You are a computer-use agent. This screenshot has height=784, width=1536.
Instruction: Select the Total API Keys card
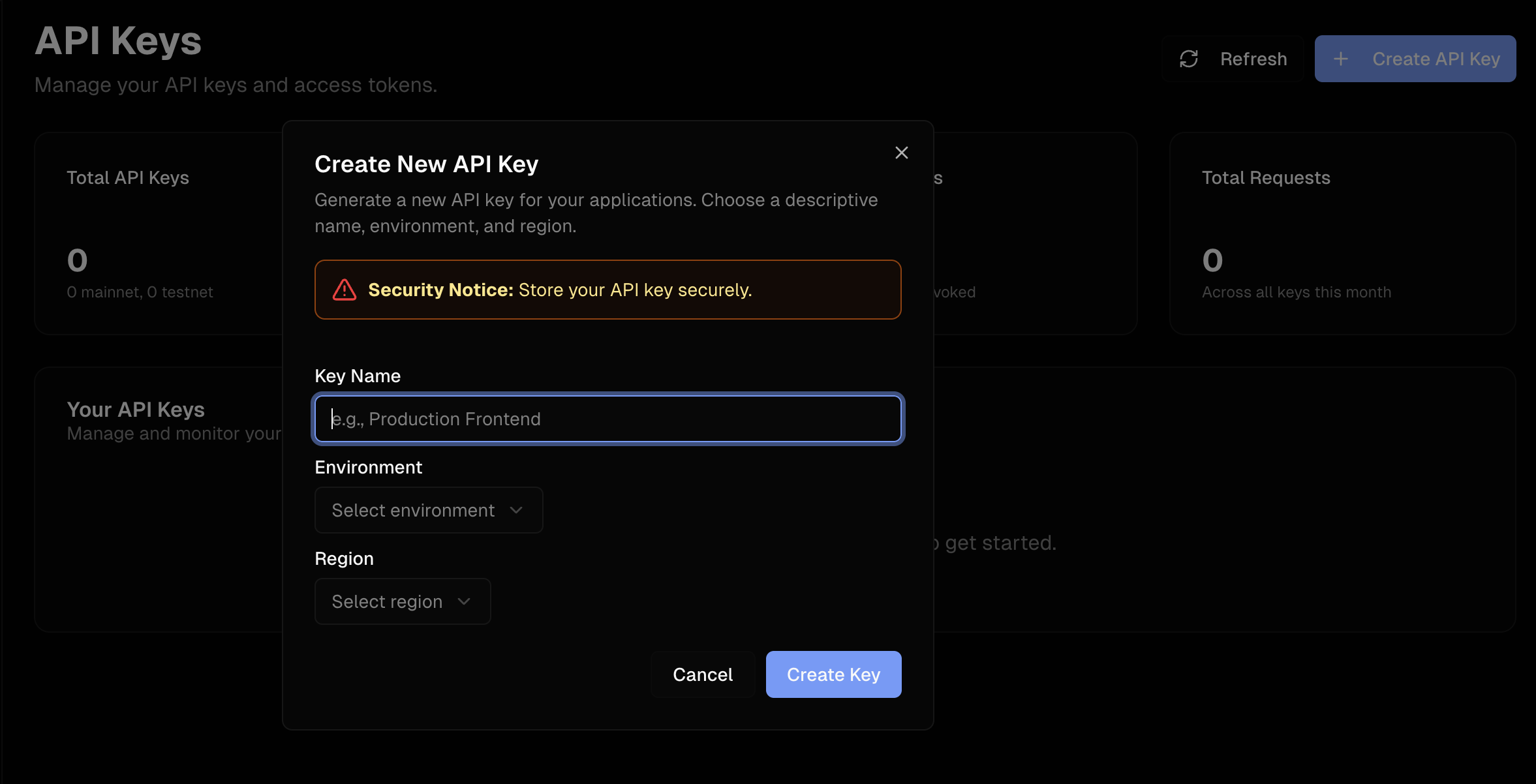[x=159, y=234]
